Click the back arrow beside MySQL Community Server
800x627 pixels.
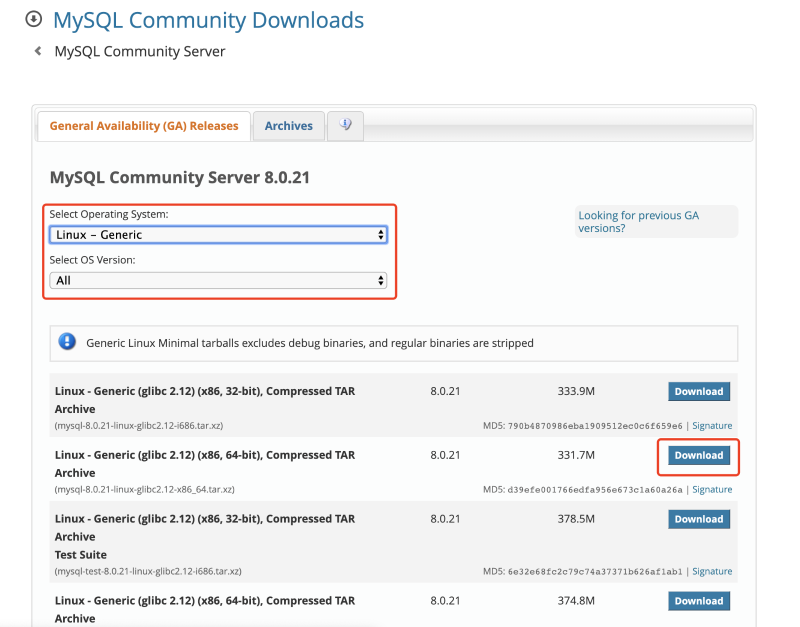click(x=38, y=51)
